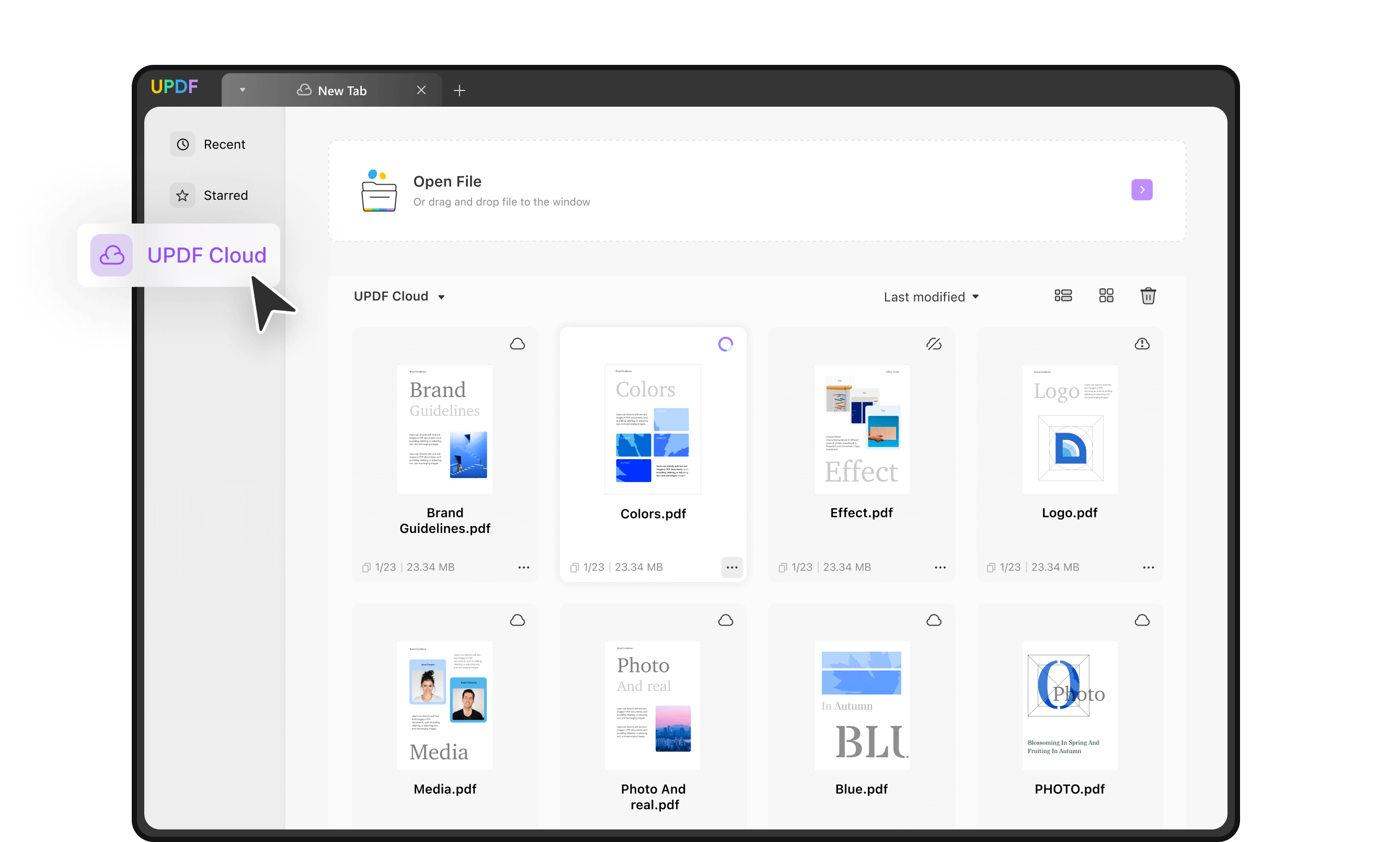Open the trash bin
This screenshot has height=842, width=1400.
1147,295
